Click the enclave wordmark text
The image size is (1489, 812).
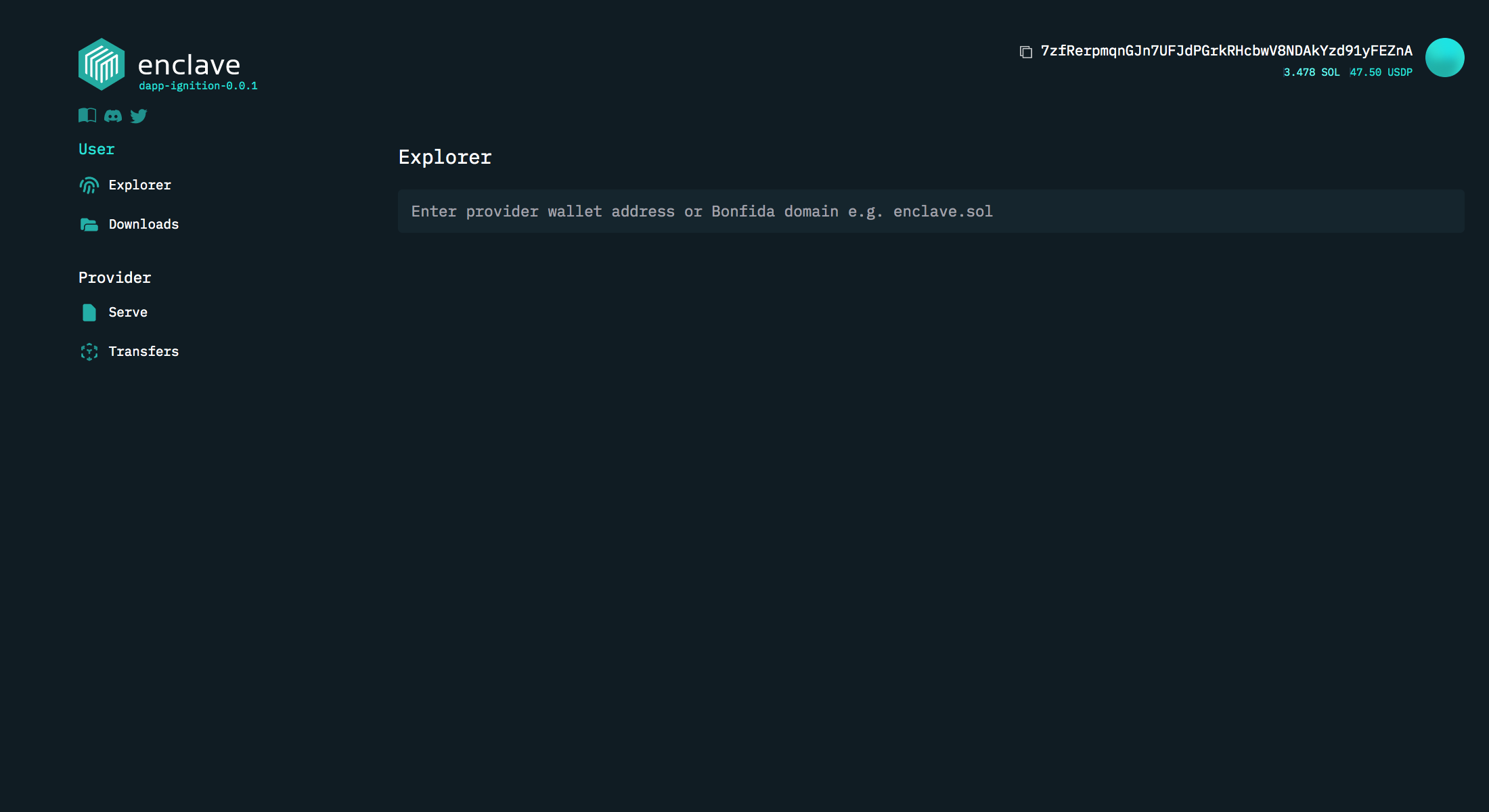click(189, 65)
